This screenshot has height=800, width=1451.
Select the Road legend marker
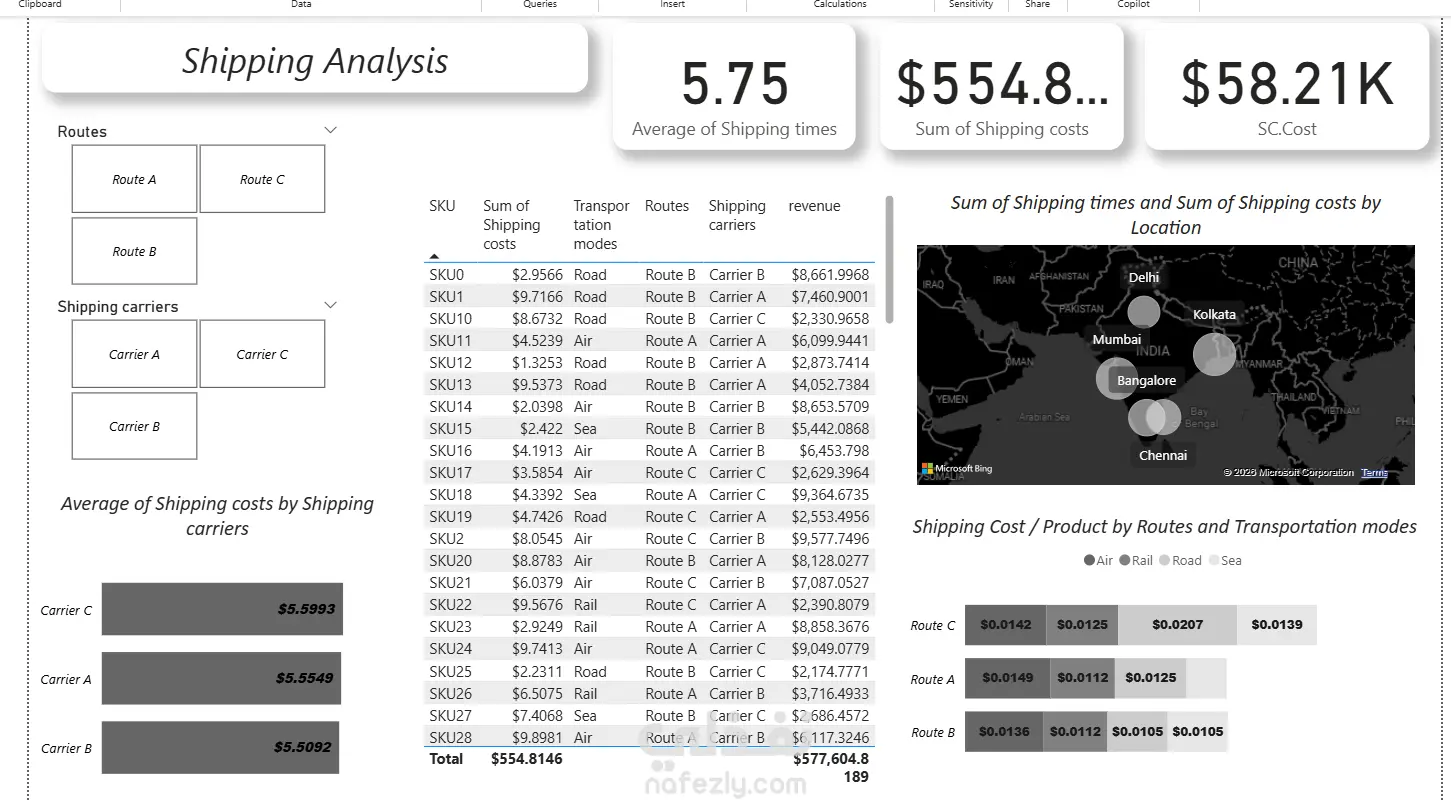[x=1164, y=561]
